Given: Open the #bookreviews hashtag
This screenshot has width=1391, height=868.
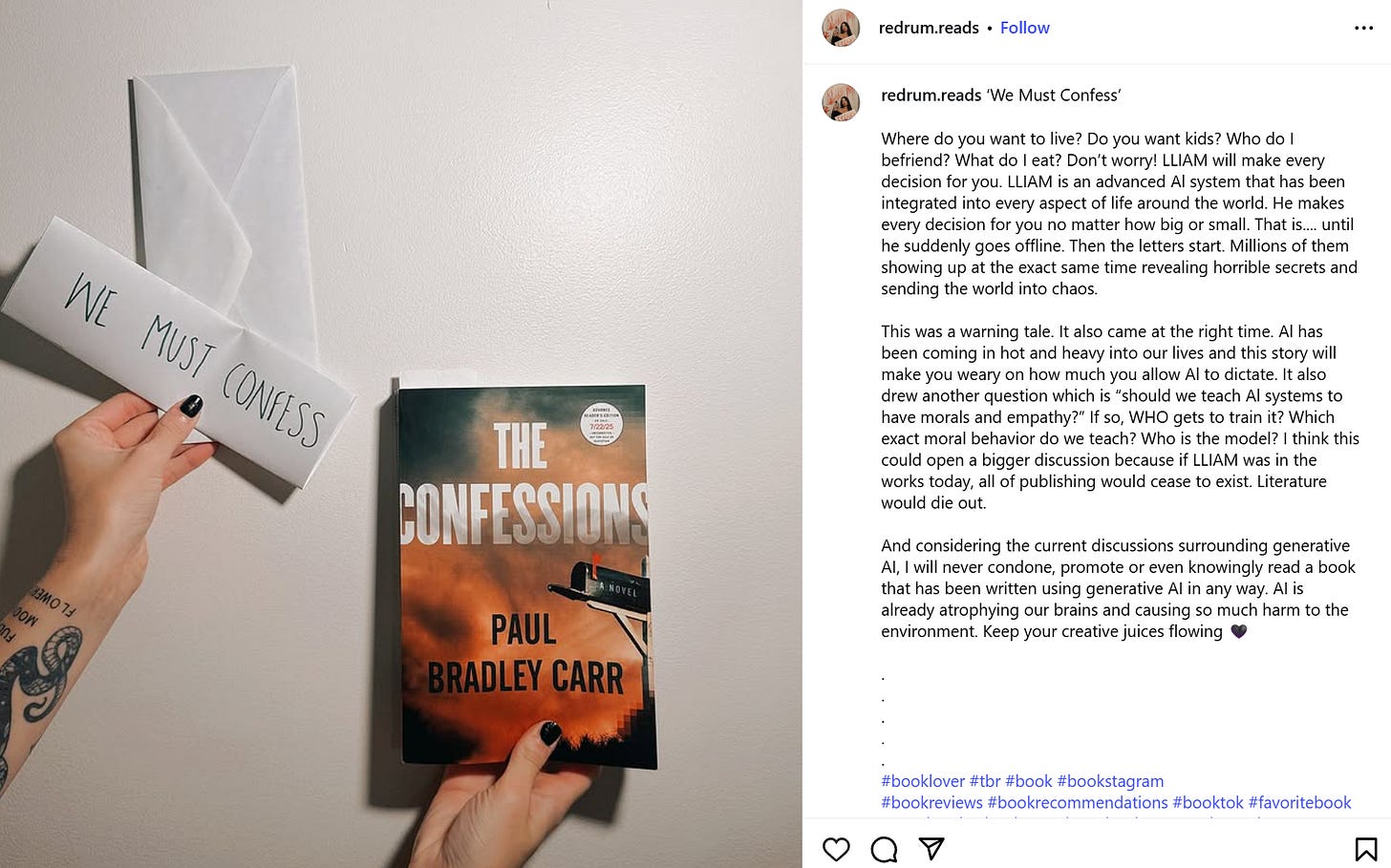Looking at the screenshot, I should (931, 802).
